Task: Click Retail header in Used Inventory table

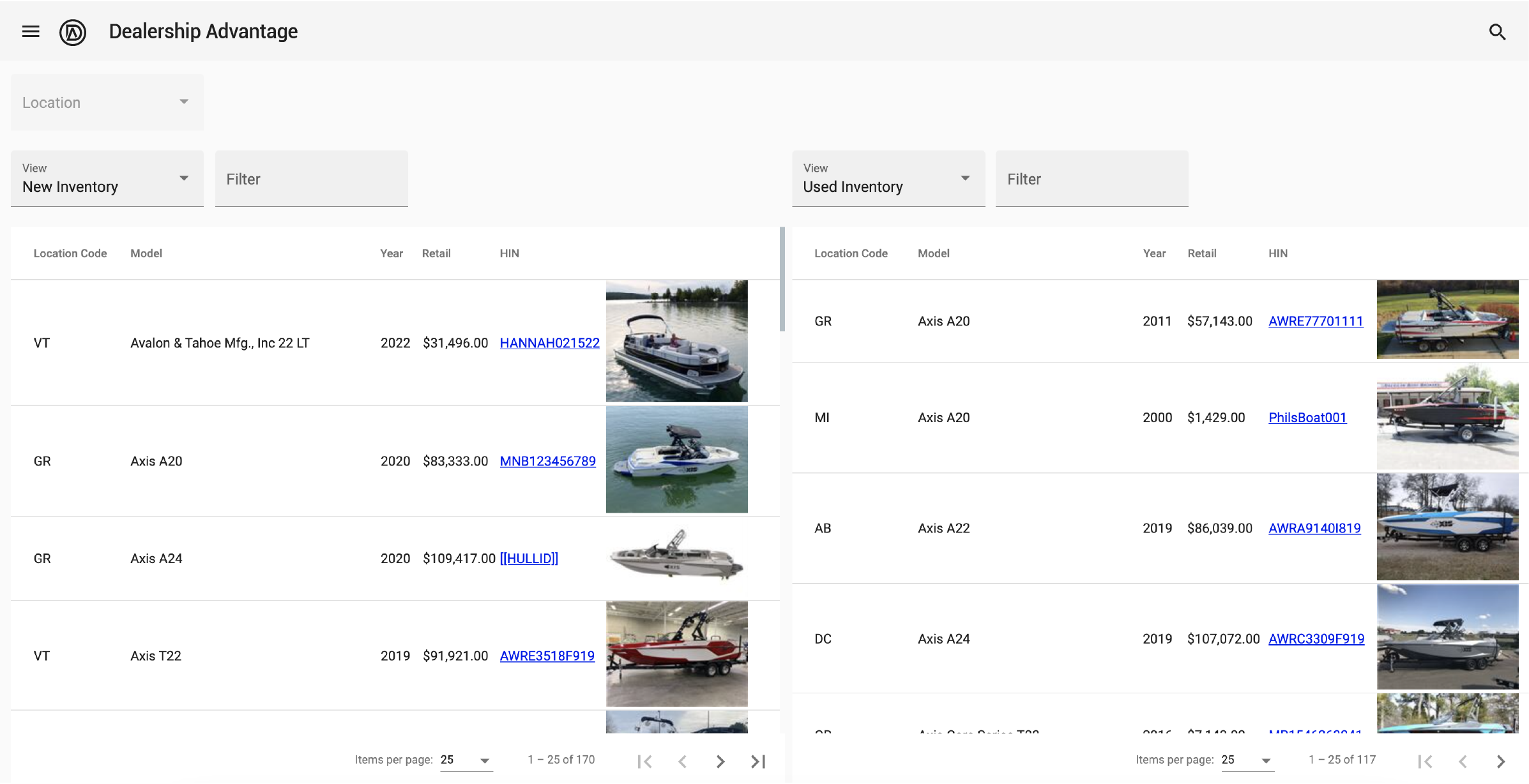Action: click(1202, 253)
